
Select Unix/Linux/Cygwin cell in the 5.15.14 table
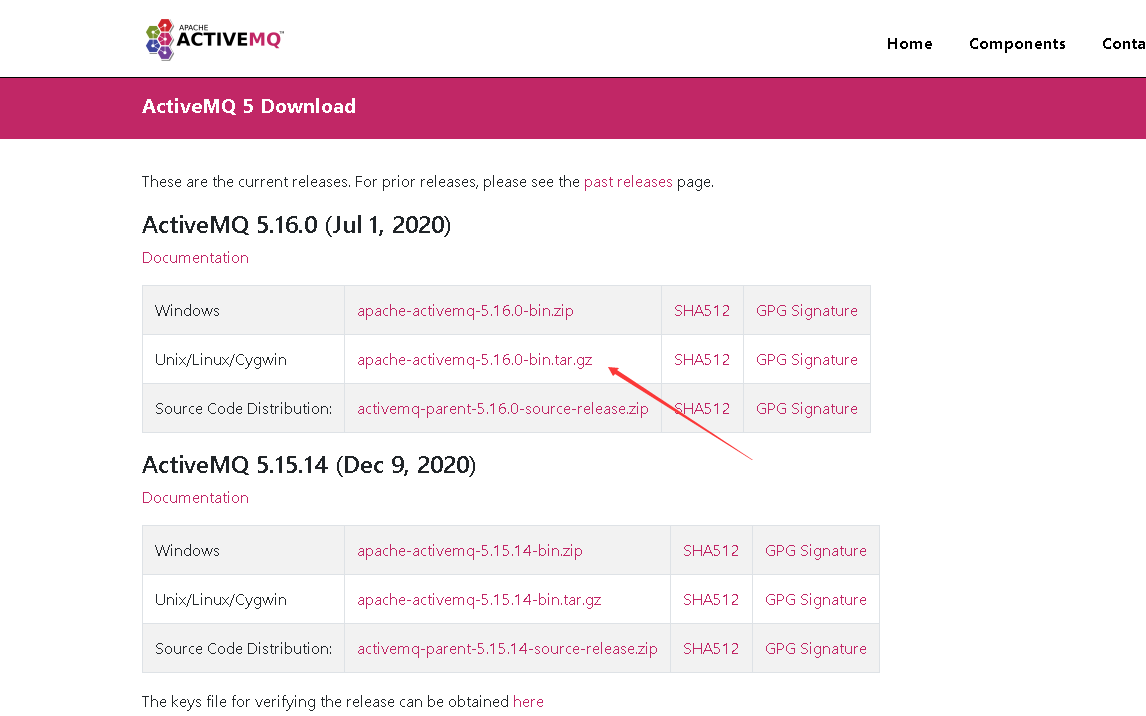point(243,599)
